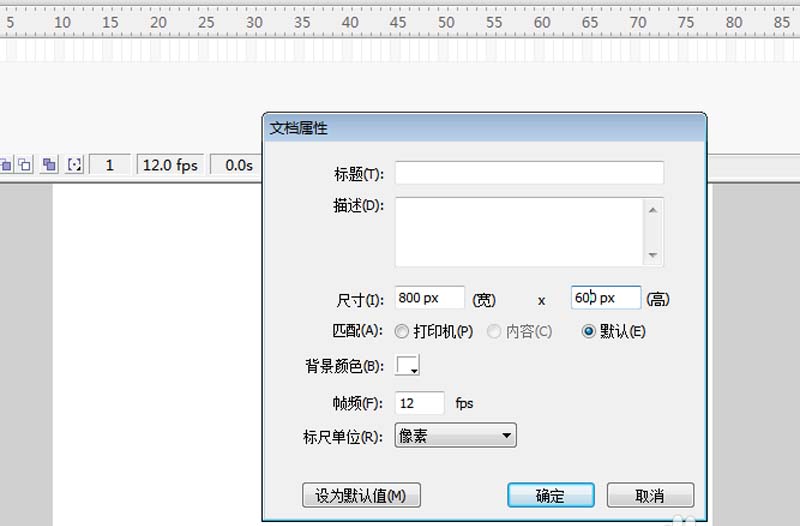Click the 12.0 fps timeline value
Image resolution: width=800 pixels, height=526 pixels.
pos(170,165)
